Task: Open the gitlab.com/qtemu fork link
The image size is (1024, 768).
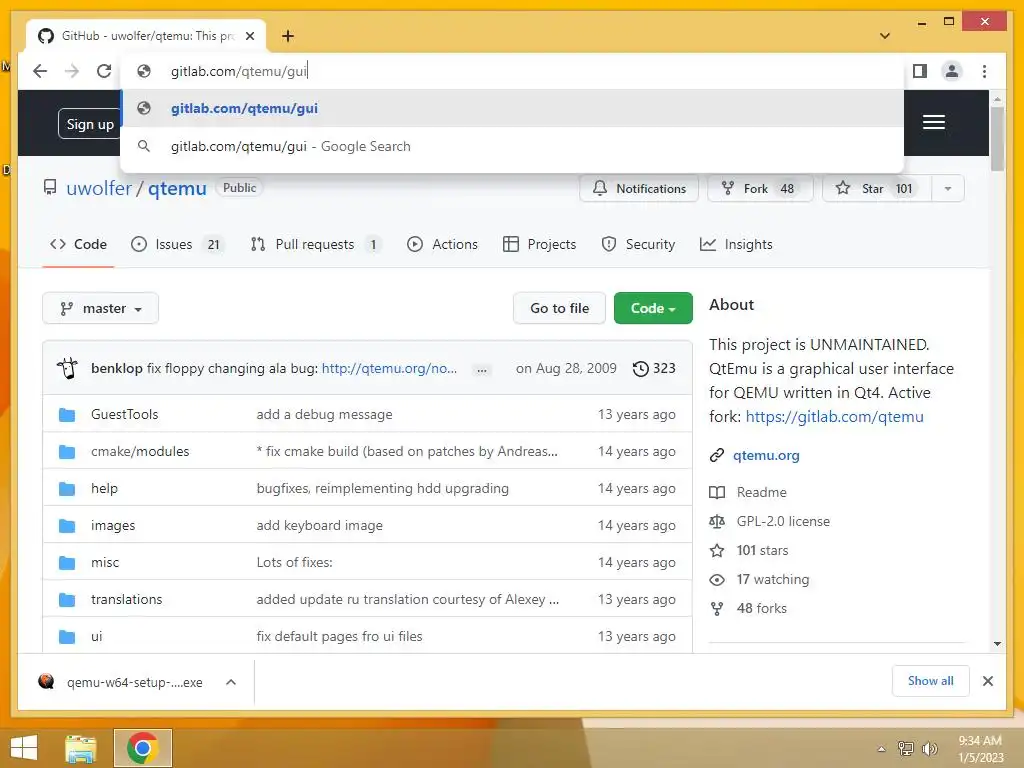Action: (835, 417)
